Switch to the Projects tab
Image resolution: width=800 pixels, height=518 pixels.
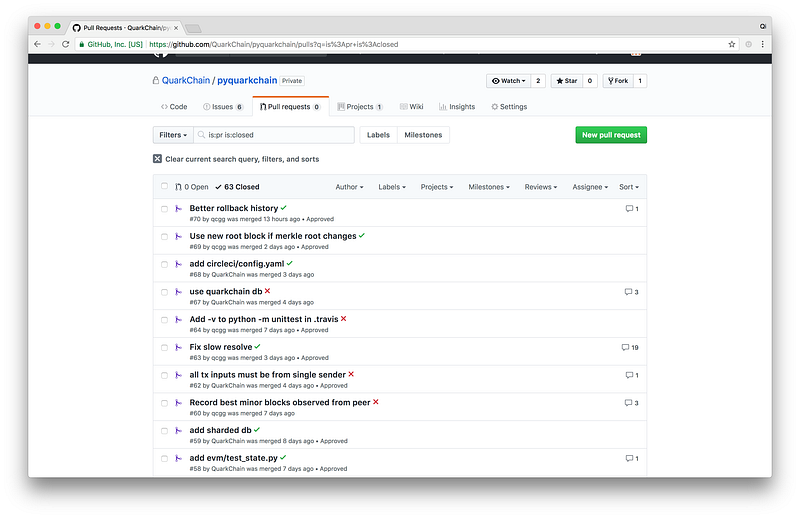point(360,107)
